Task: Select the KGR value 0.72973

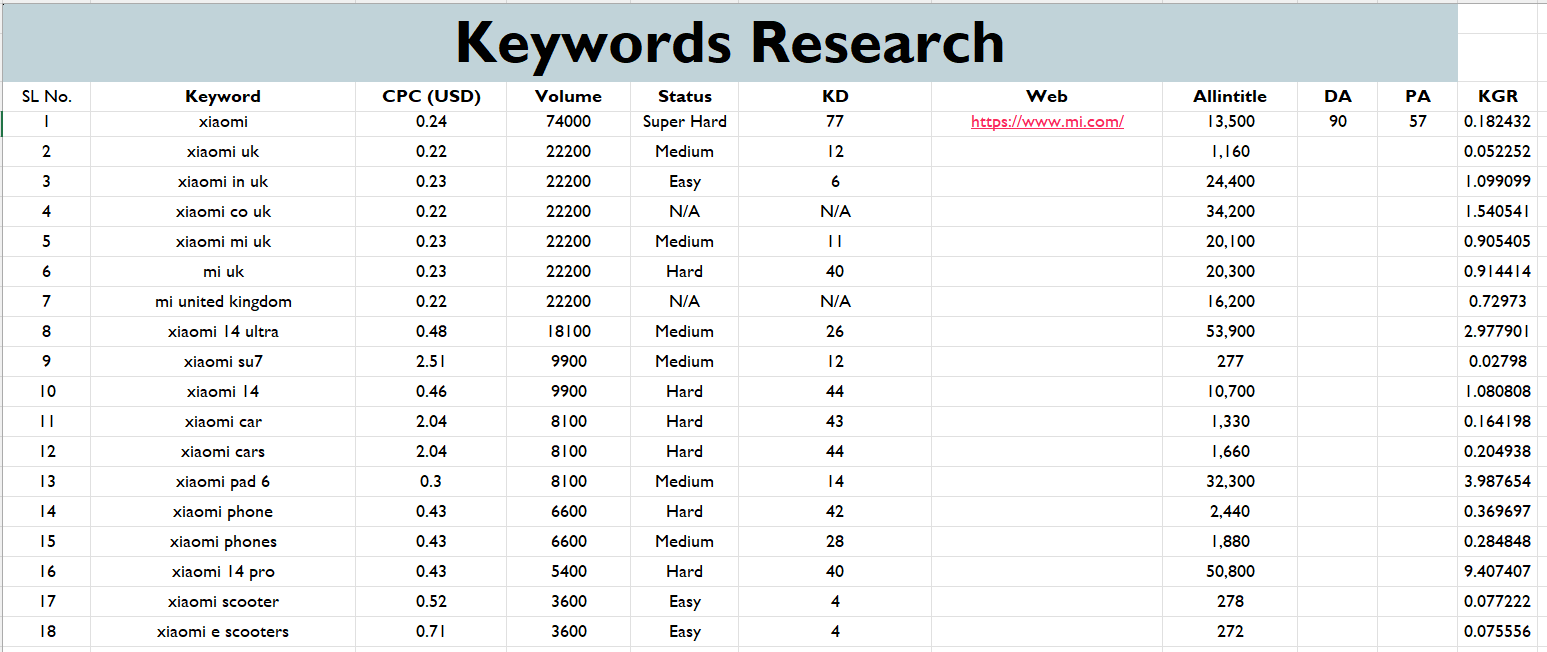Action: 1498,302
